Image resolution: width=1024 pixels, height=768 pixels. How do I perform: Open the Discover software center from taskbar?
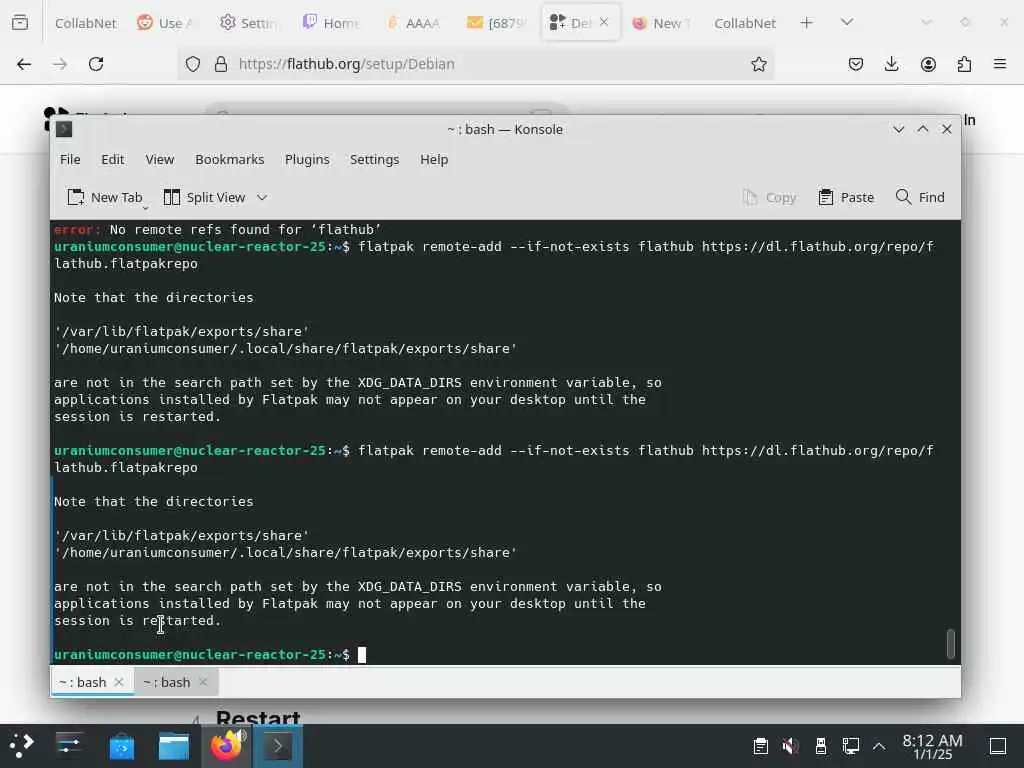[x=121, y=745]
